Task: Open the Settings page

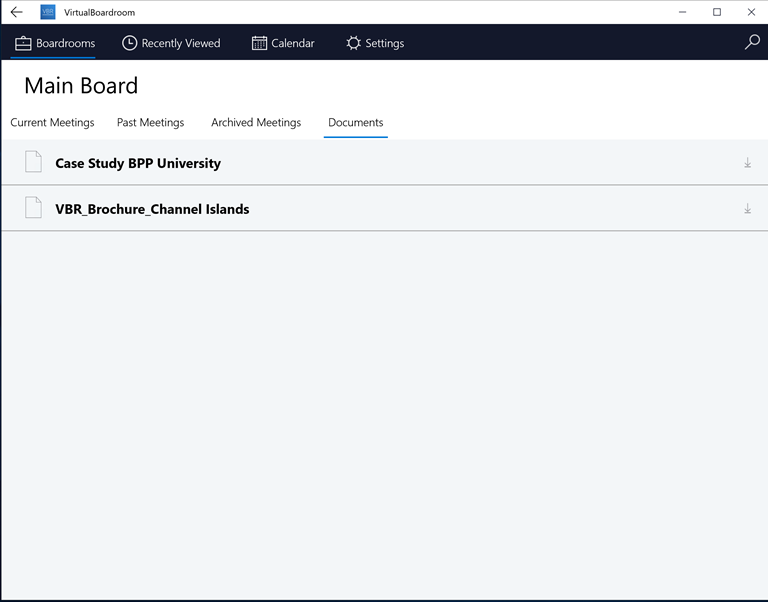Action: [375, 43]
